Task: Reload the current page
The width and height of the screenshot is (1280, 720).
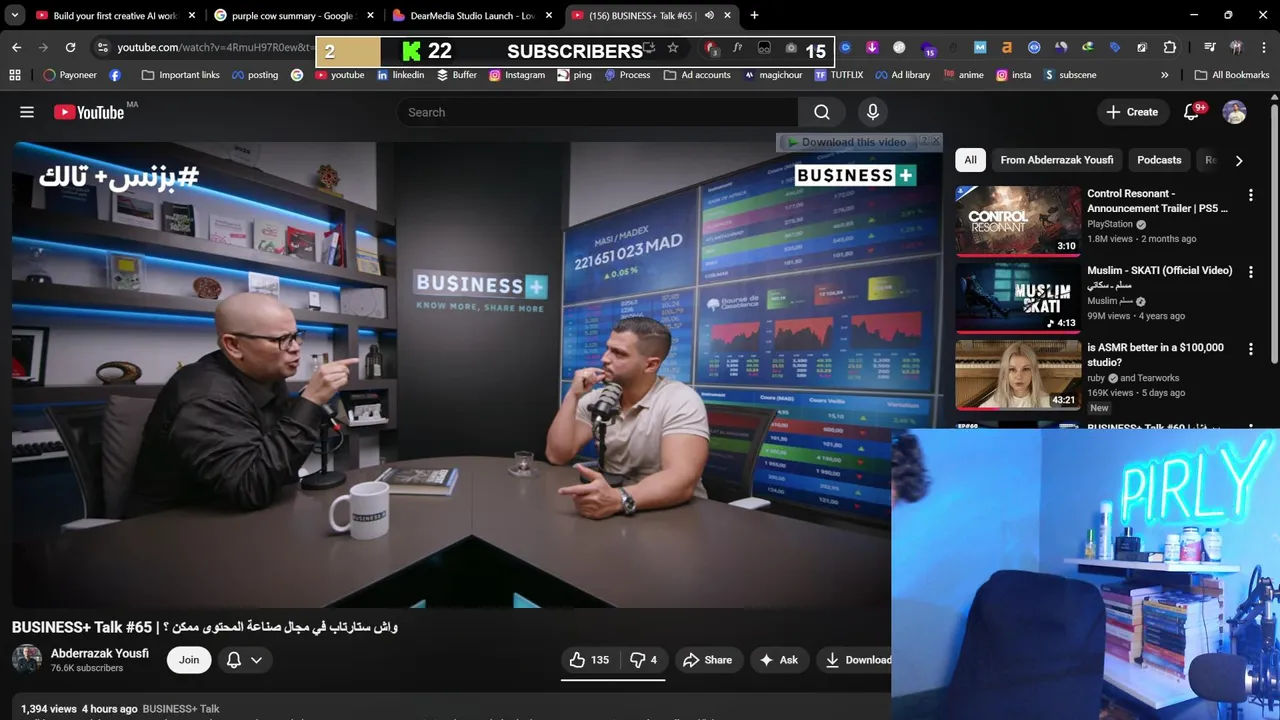Action: (70, 47)
